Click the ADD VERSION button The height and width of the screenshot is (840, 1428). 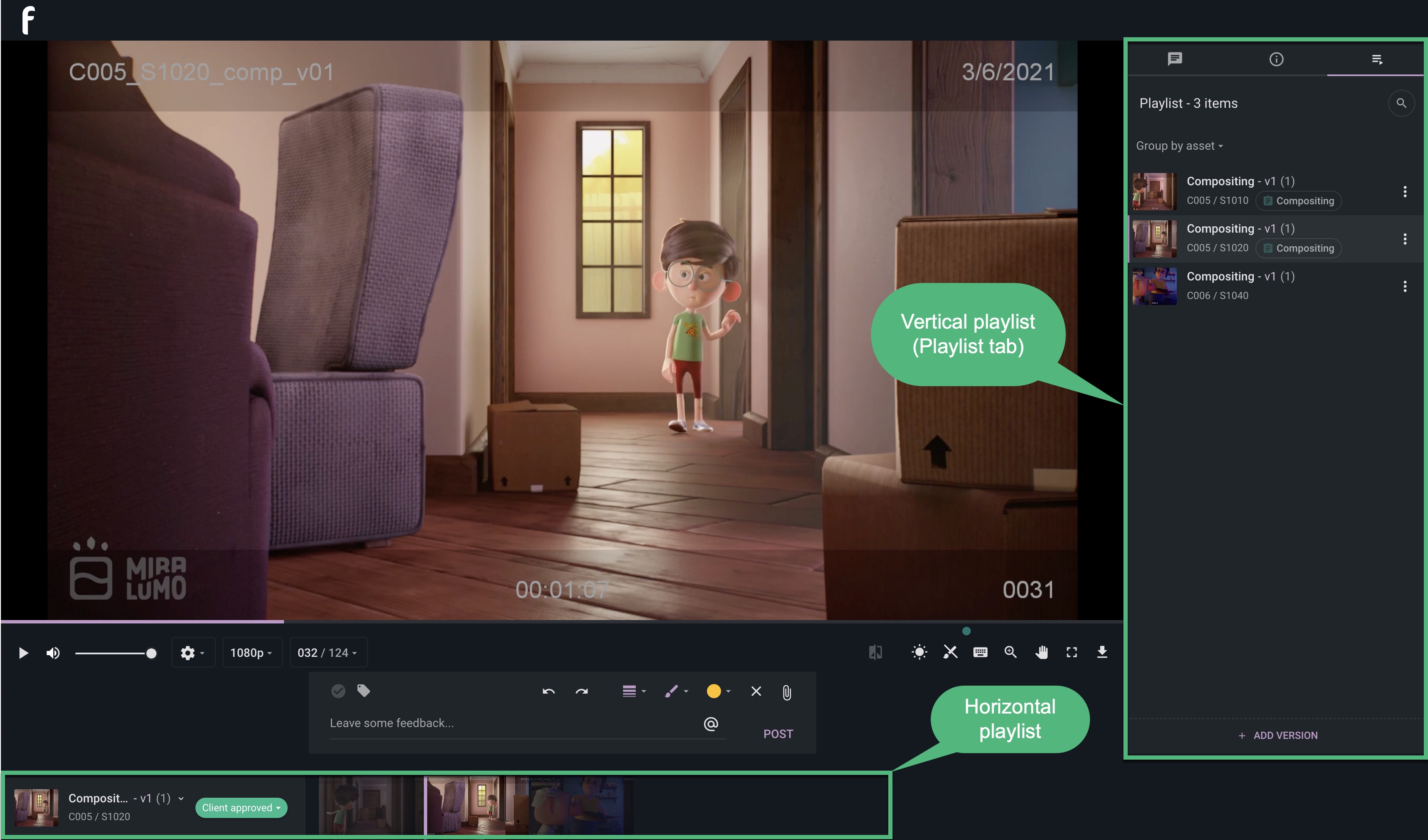point(1277,735)
